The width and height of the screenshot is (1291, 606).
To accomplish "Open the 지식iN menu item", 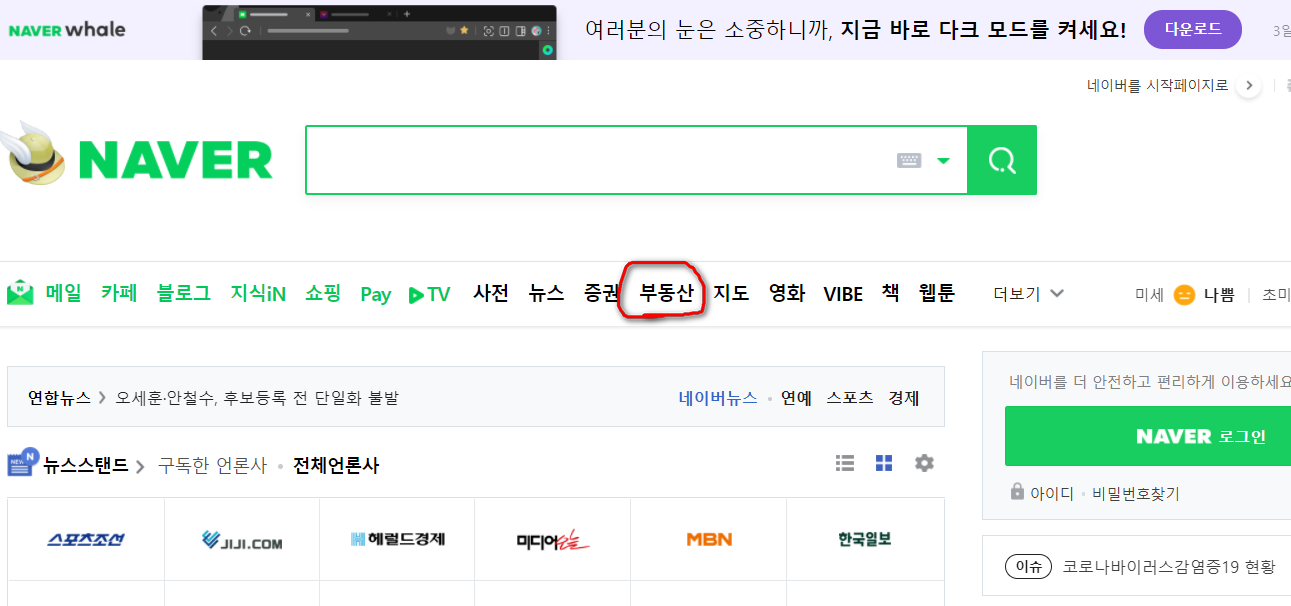I will click(258, 293).
